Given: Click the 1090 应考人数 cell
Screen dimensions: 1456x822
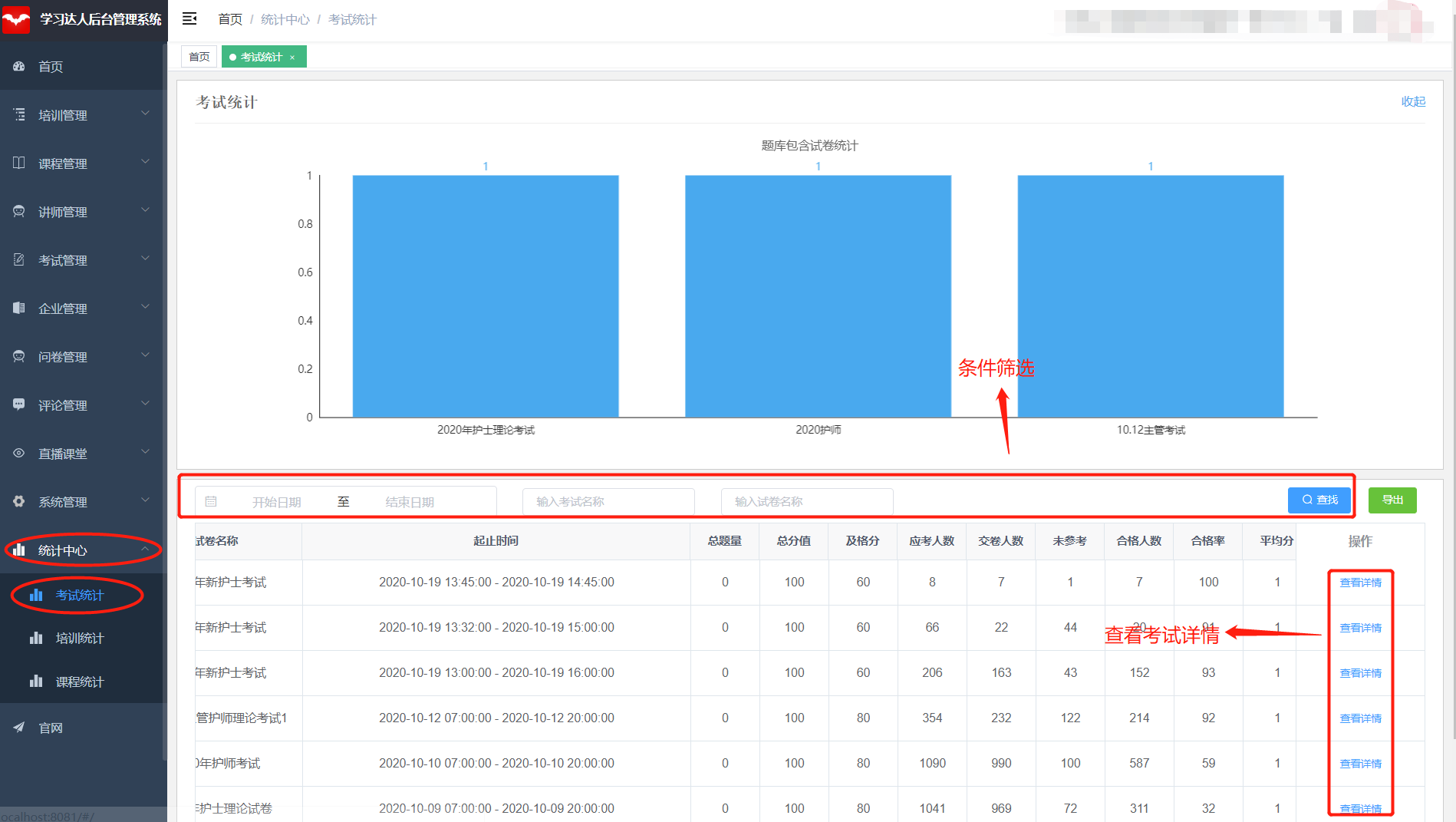Looking at the screenshot, I should [x=932, y=764].
